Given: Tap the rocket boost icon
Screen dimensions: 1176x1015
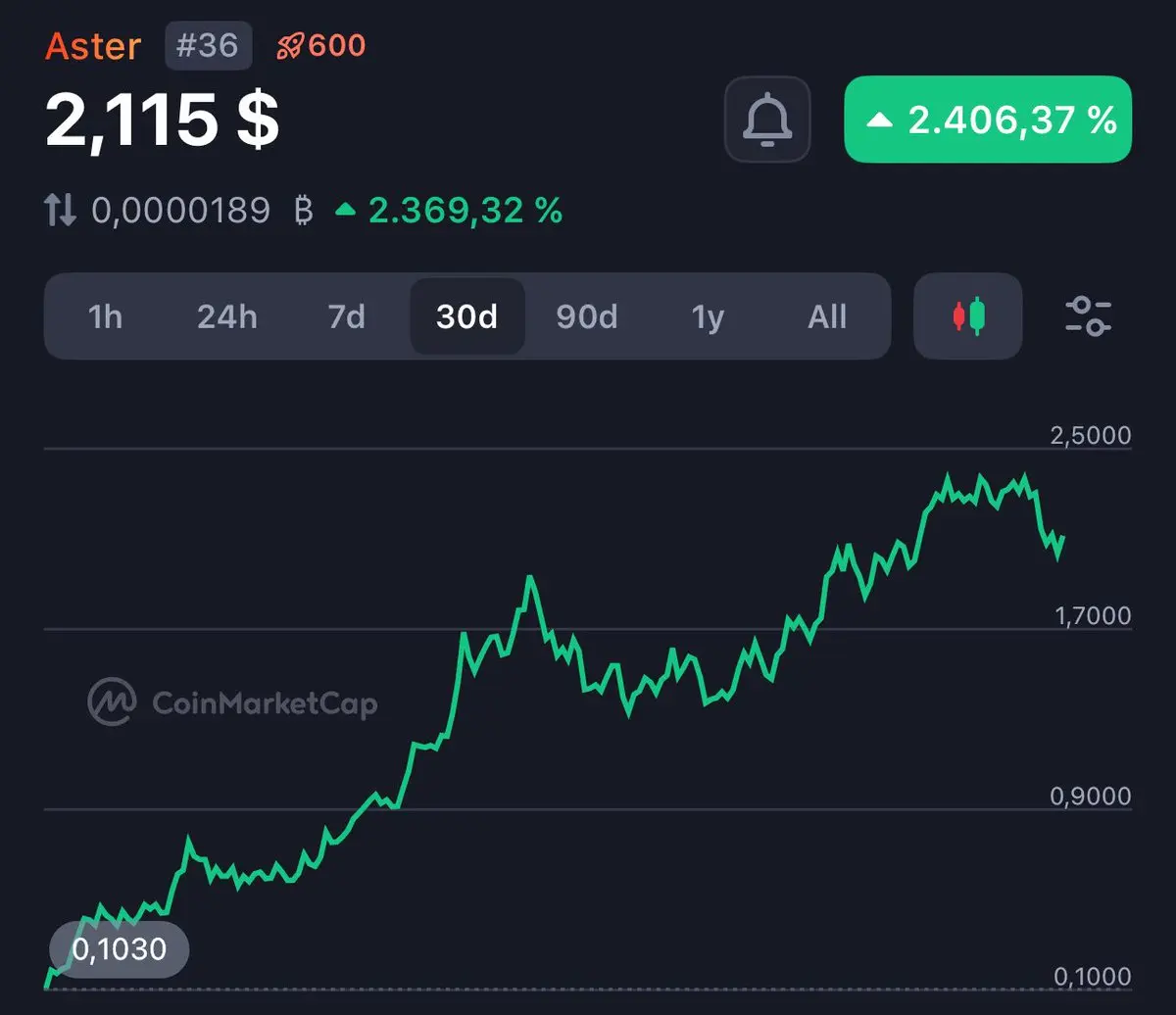Looking at the screenshot, I should point(289,46).
